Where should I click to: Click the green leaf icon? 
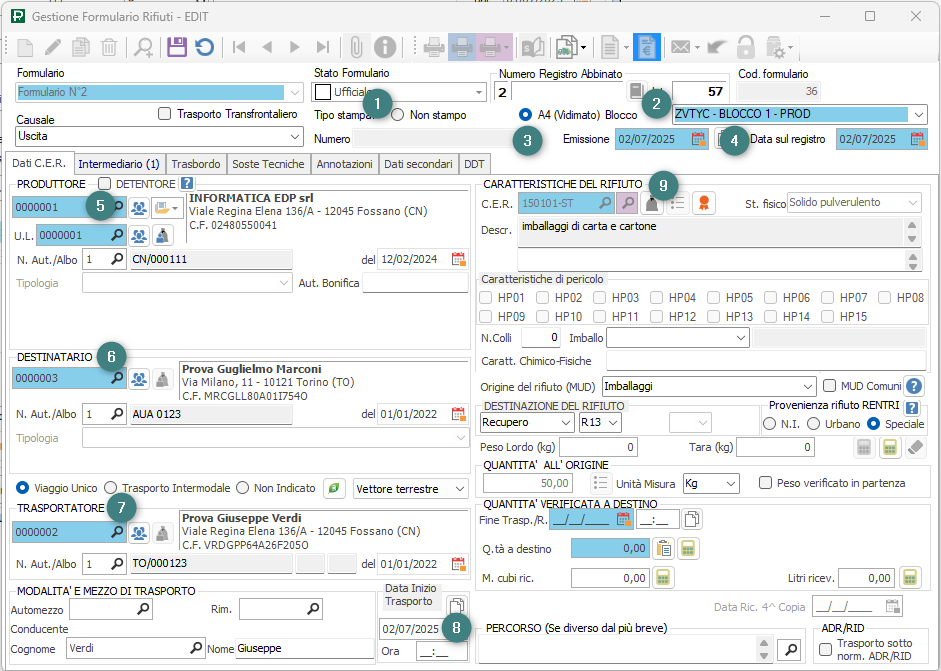point(335,488)
